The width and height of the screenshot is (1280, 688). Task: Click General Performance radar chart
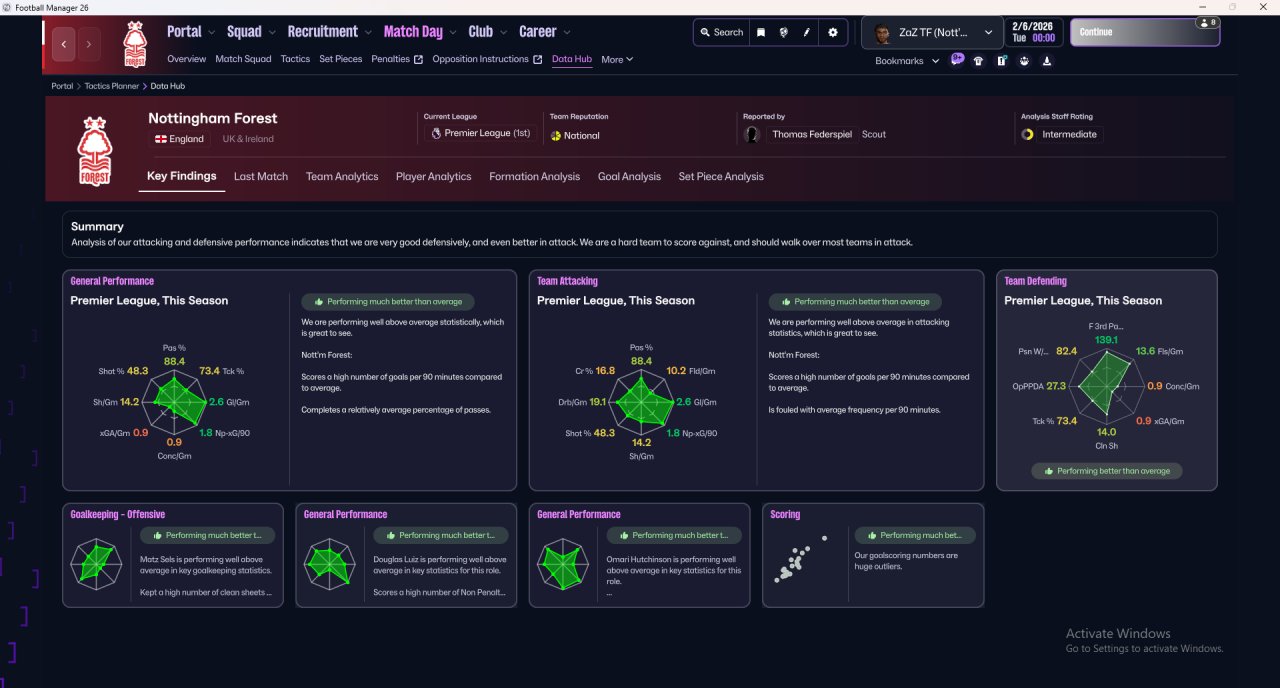174,403
